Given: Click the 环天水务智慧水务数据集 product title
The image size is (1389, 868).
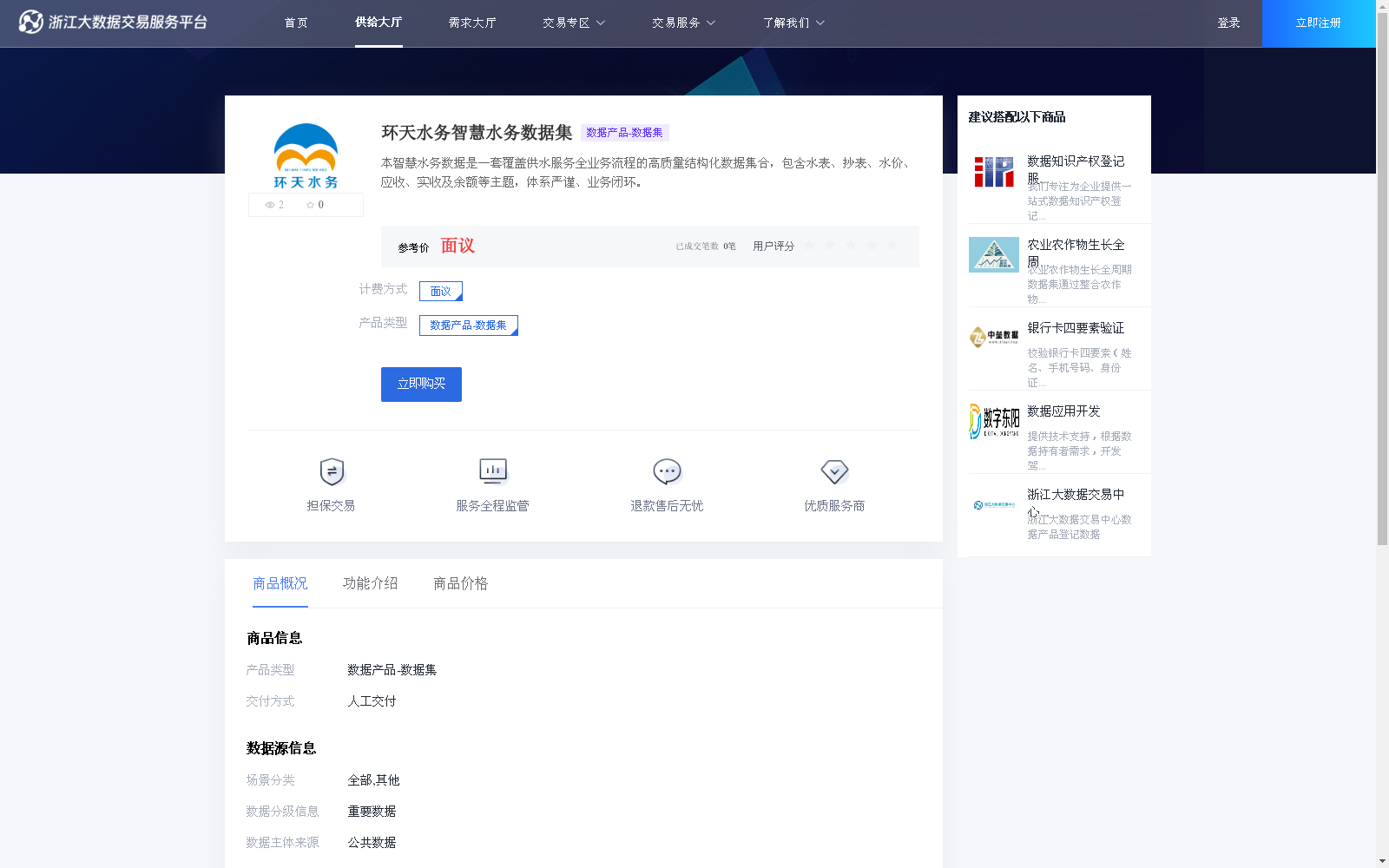Looking at the screenshot, I should (x=477, y=133).
